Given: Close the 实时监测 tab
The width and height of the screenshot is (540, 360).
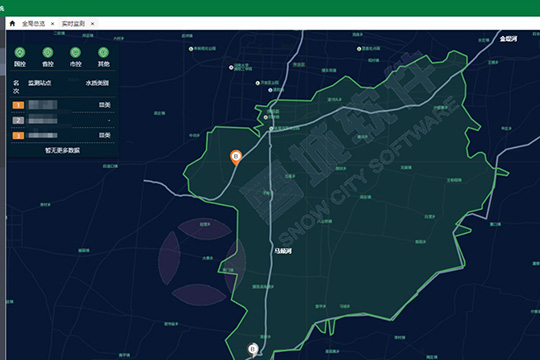Looking at the screenshot, I should point(92,24).
